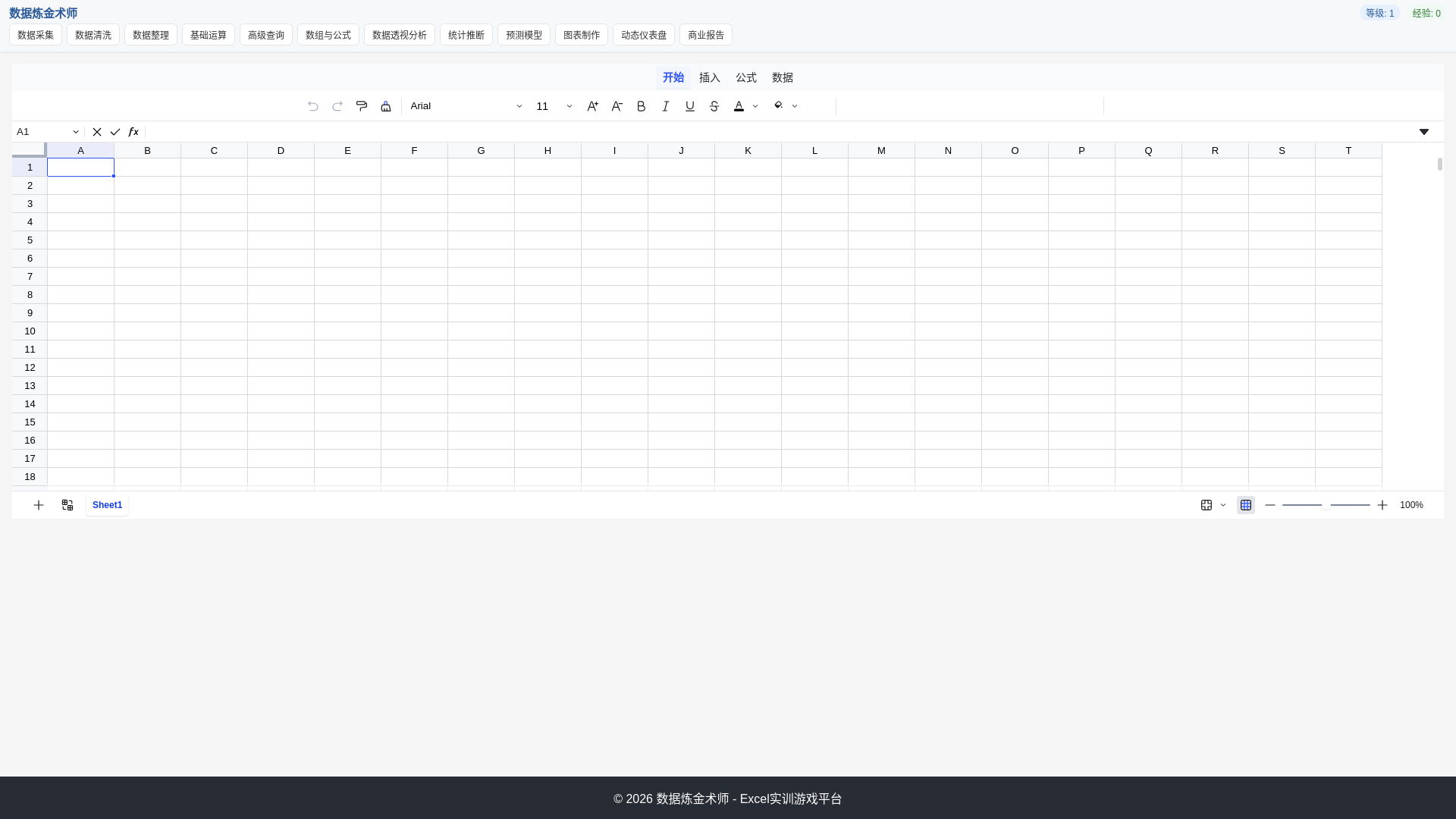The height and width of the screenshot is (819, 1456).
Task: Cancel formula entry with the X icon
Action: [x=97, y=132]
